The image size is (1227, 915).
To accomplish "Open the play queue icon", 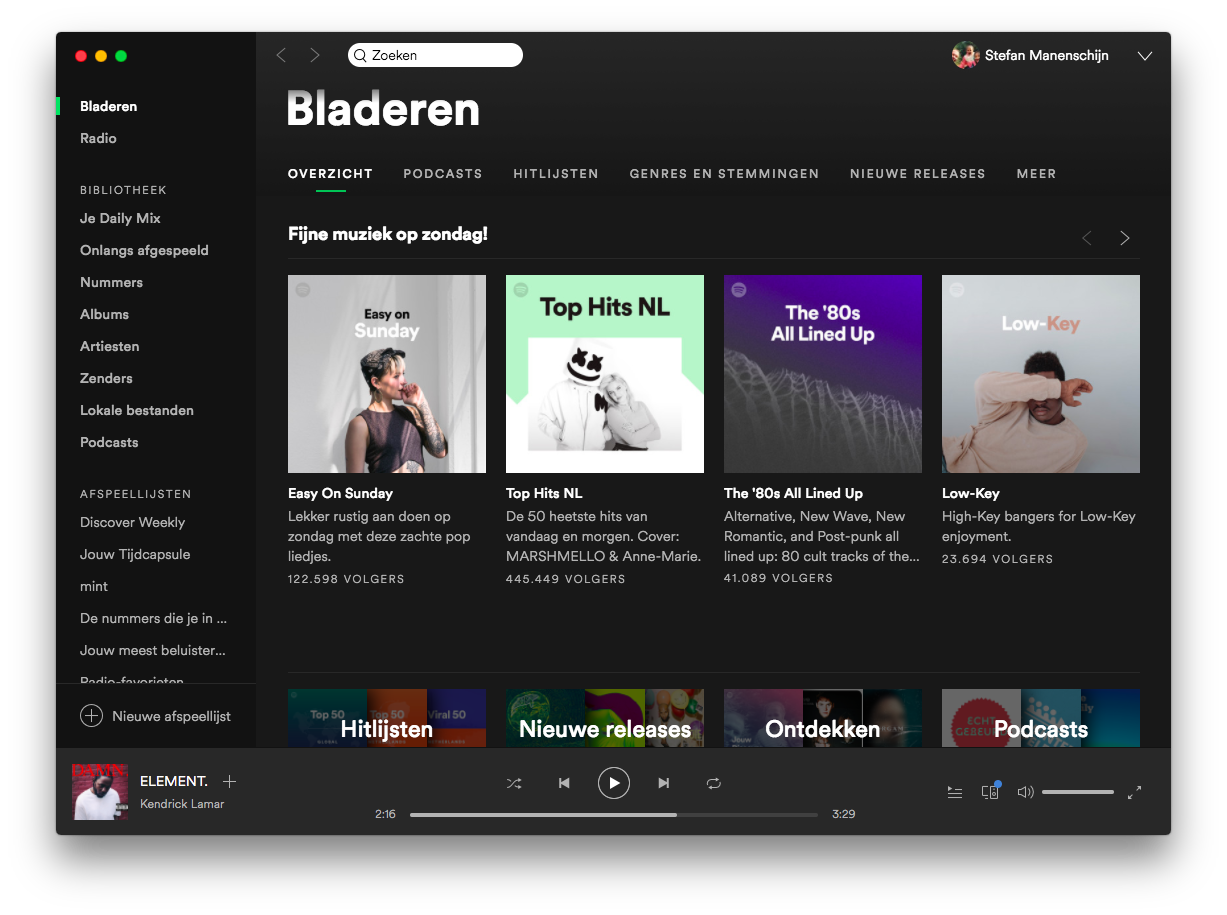I will 955,792.
